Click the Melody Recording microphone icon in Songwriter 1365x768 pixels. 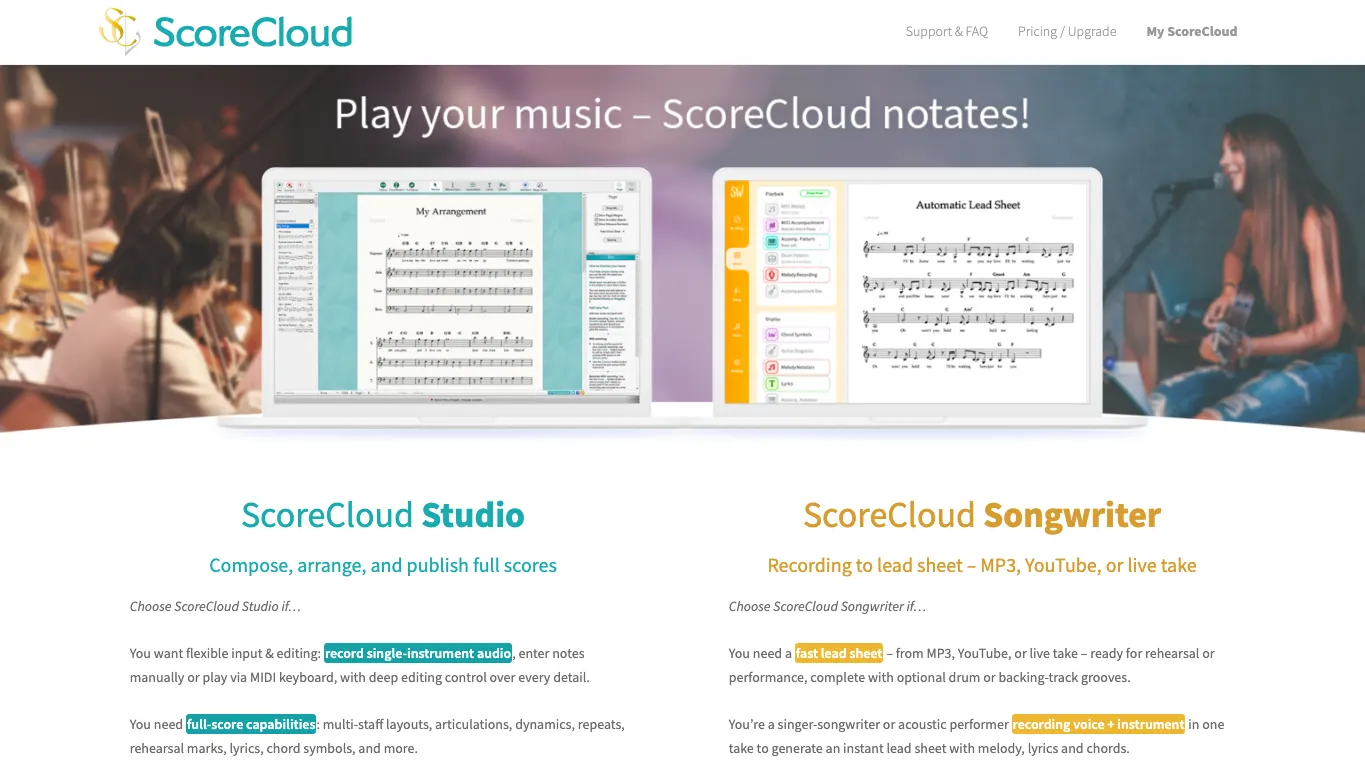click(771, 275)
